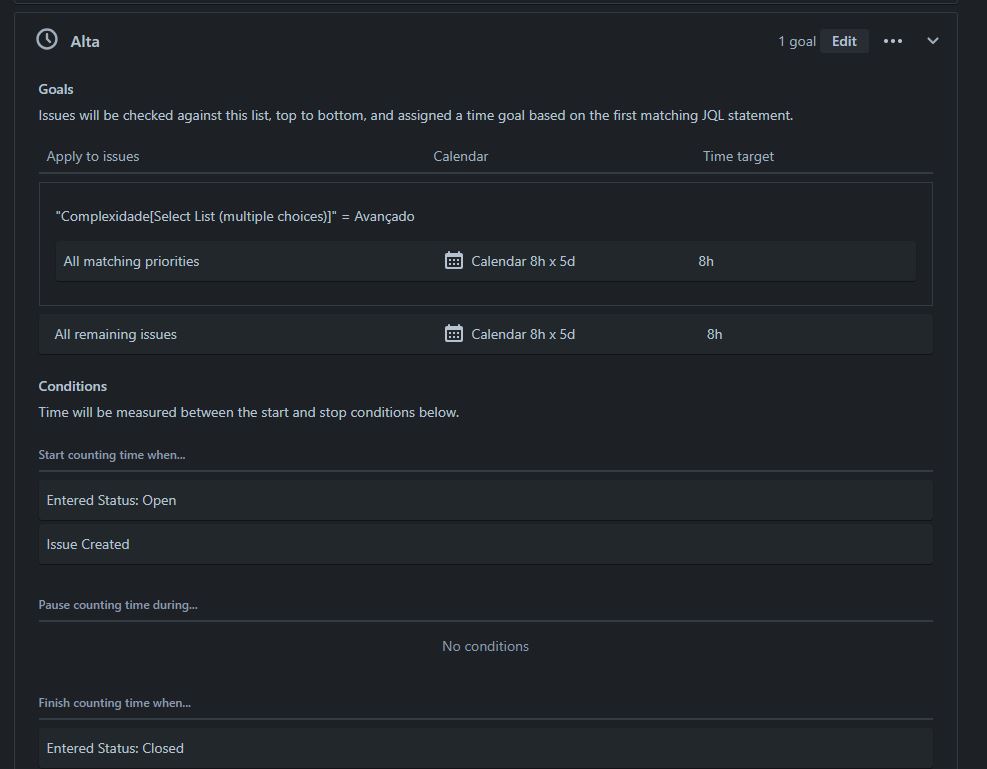Click "No conditions" under pause section
Image resolution: width=987 pixels, height=769 pixels.
[485, 646]
